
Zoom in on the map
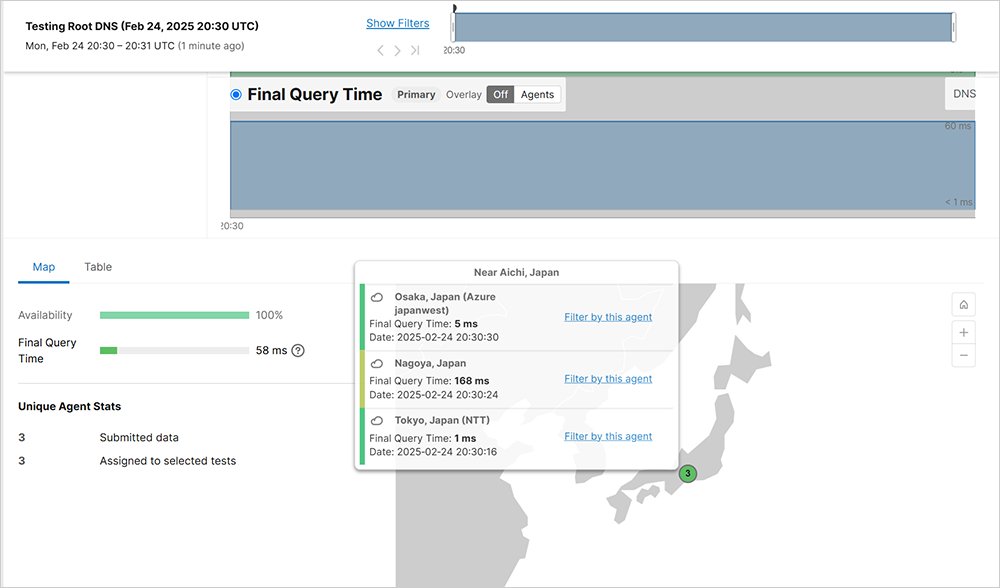[x=963, y=332]
